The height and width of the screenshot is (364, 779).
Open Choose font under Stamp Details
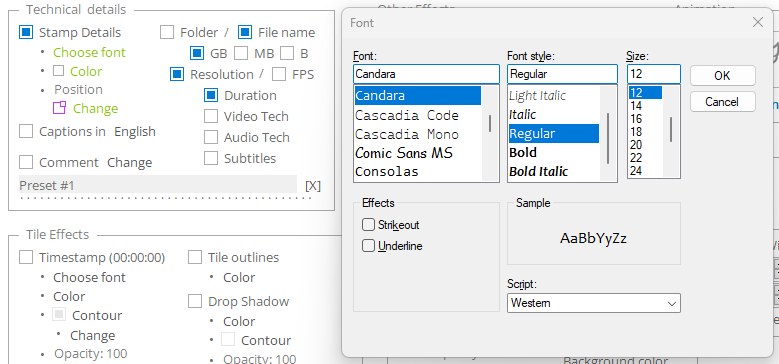tap(89, 52)
